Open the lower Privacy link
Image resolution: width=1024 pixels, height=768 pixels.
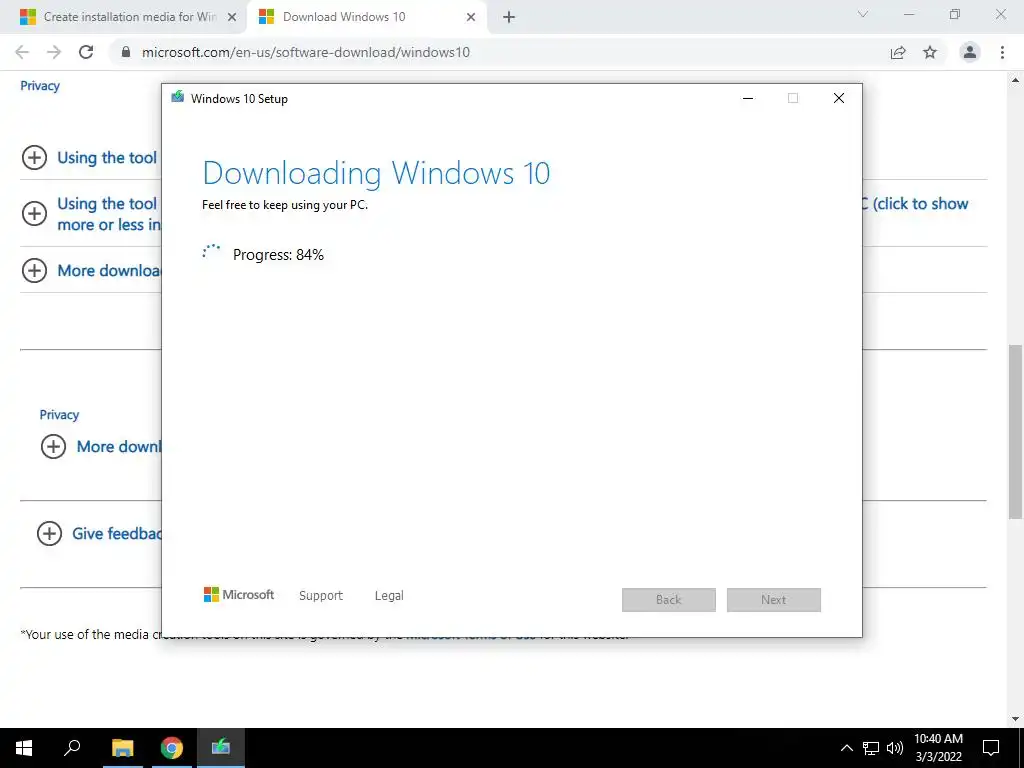click(59, 415)
